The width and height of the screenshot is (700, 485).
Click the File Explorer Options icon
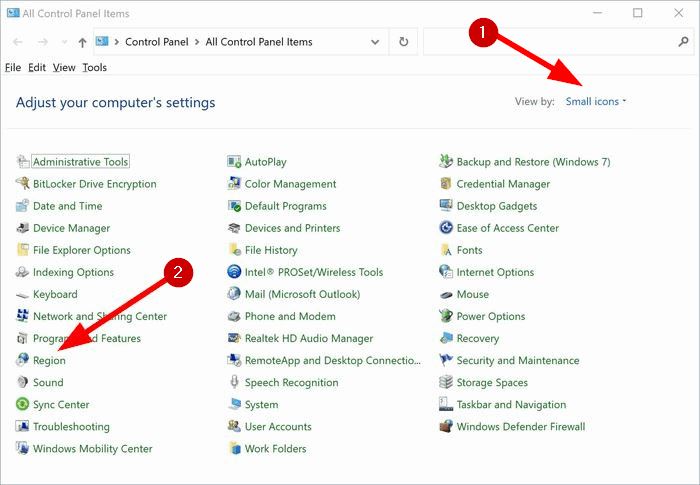(23, 250)
